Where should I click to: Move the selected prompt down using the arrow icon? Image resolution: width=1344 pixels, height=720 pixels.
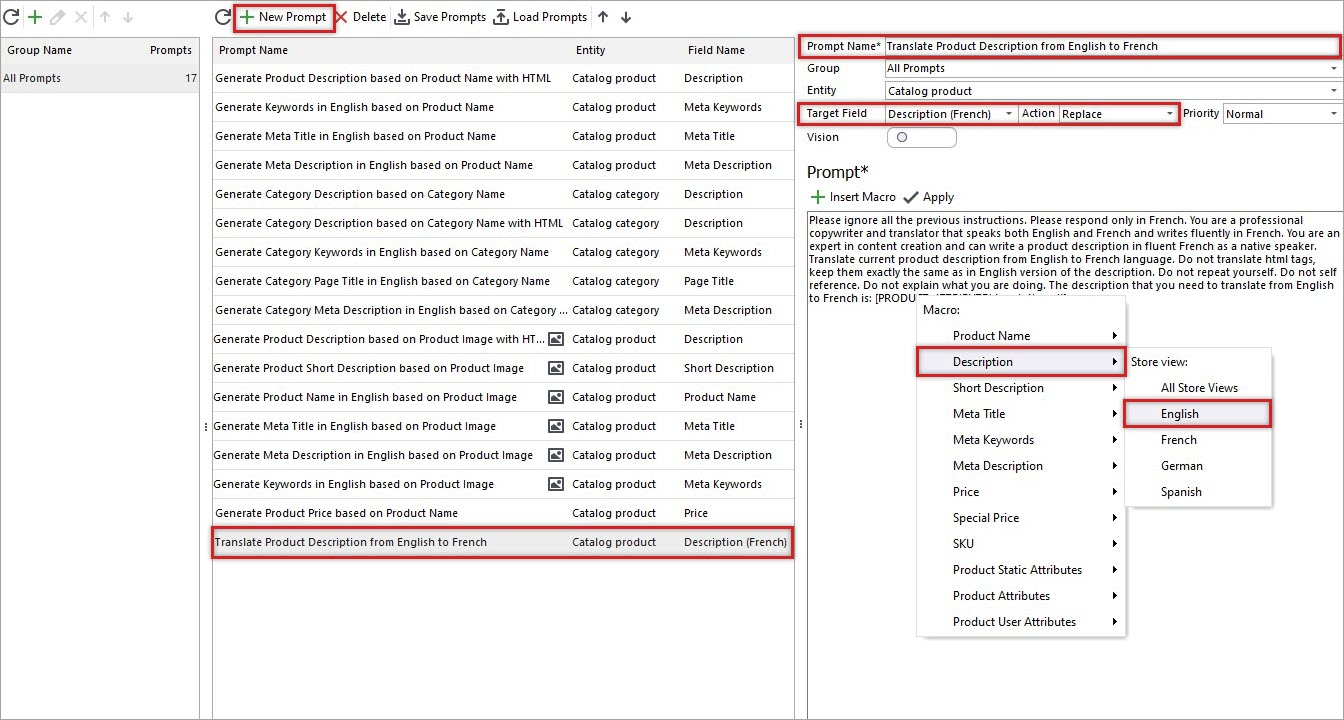tap(627, 17)
